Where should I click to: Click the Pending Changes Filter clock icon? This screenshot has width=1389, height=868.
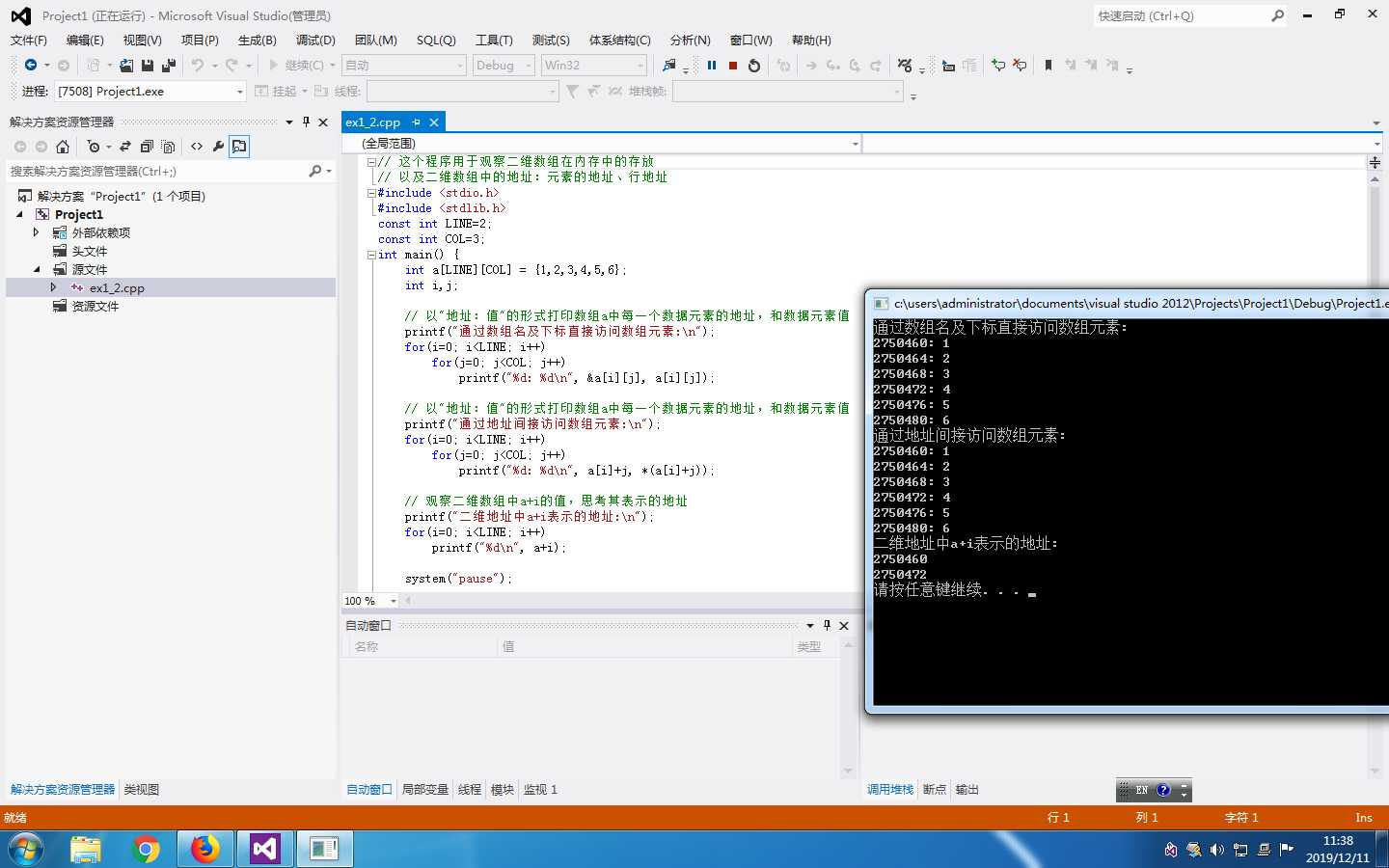94,147
